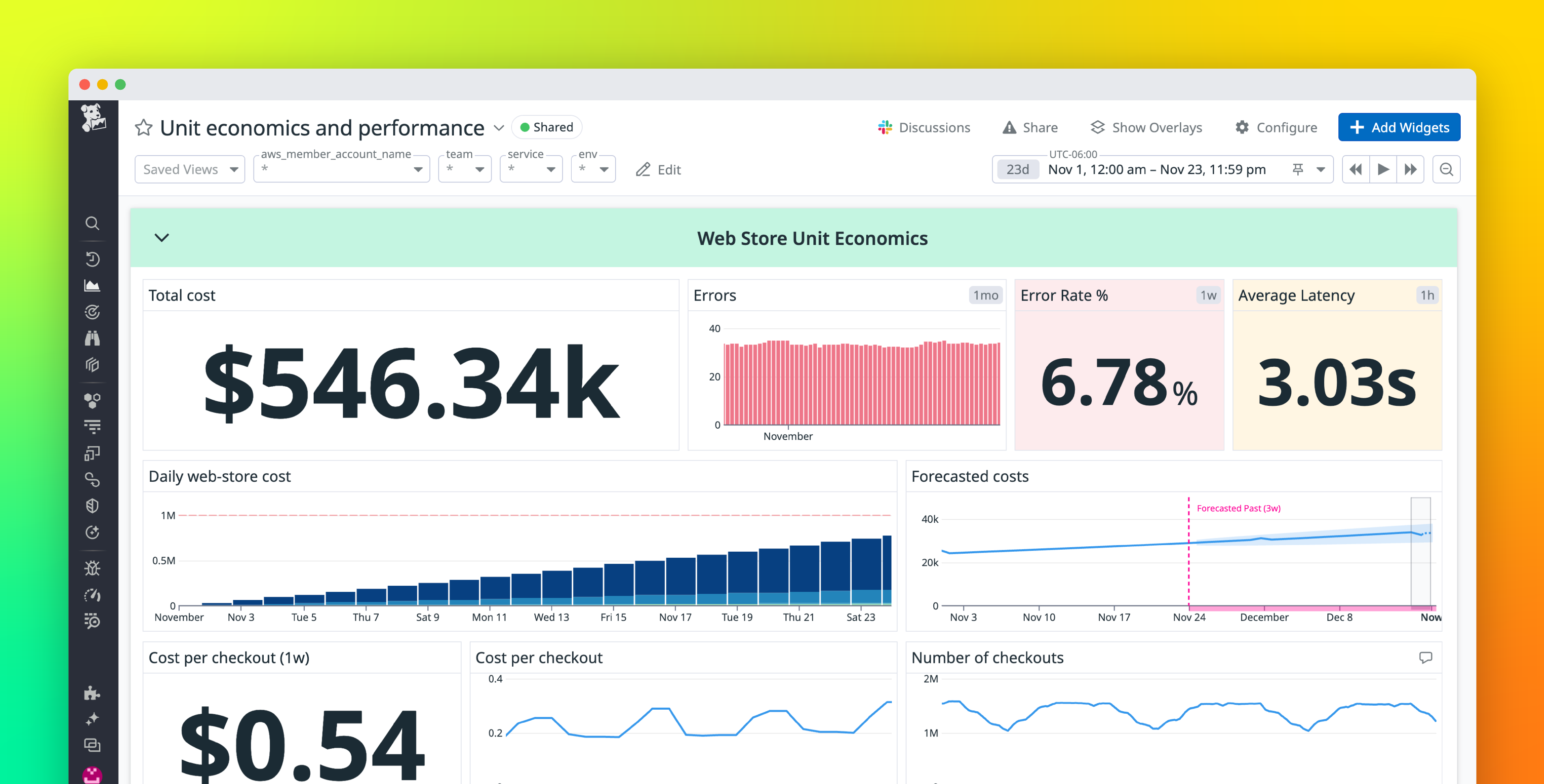1544x784 pixels.
Task: Open Watchdog via the binoculars sidebar icon
Action: point(93,339)
